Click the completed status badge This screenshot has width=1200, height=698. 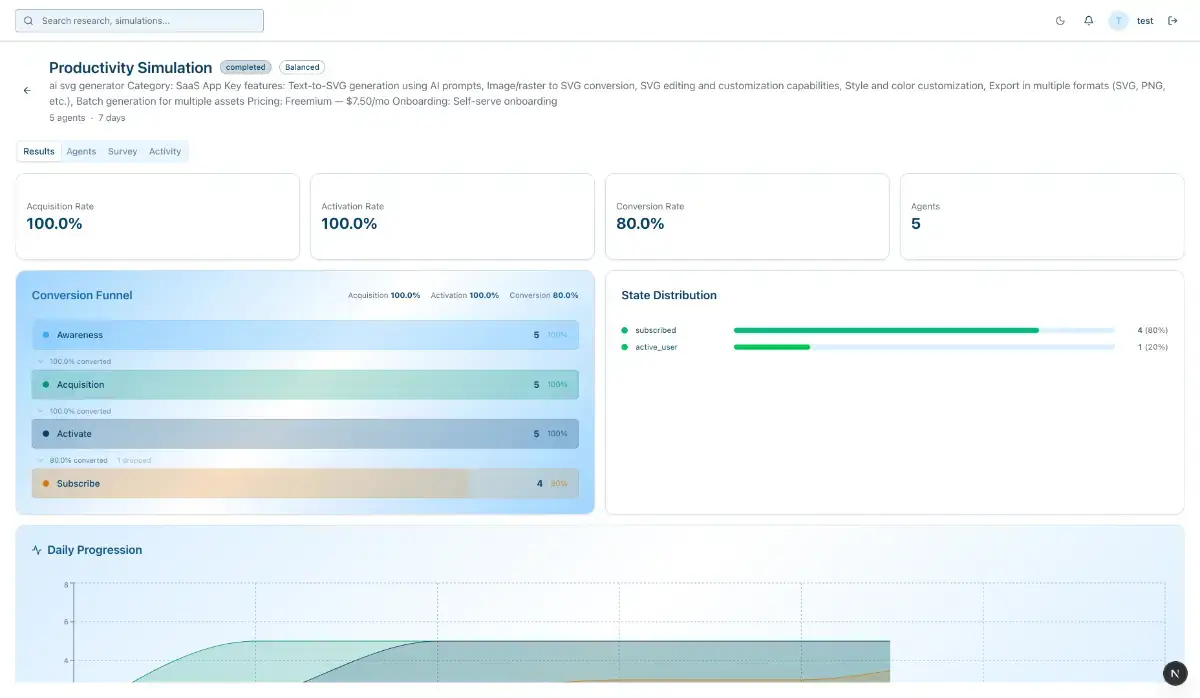pos(246,68)
